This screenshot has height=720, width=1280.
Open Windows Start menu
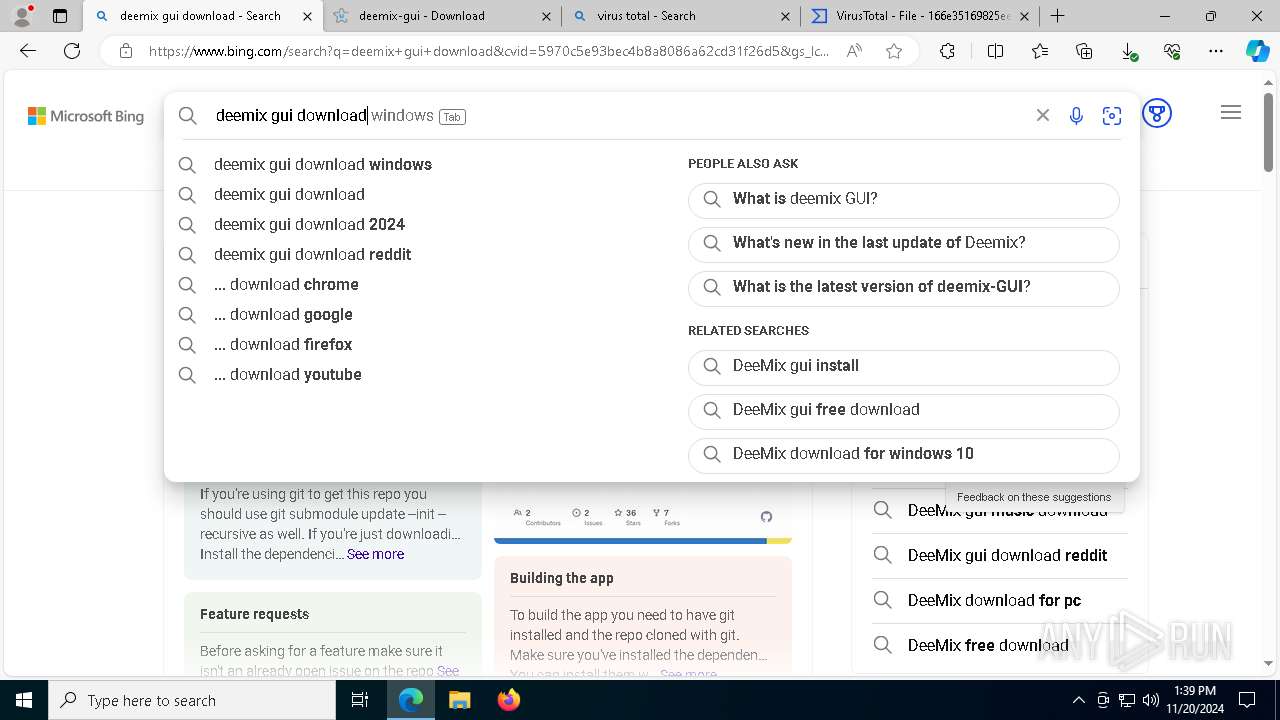24,700
